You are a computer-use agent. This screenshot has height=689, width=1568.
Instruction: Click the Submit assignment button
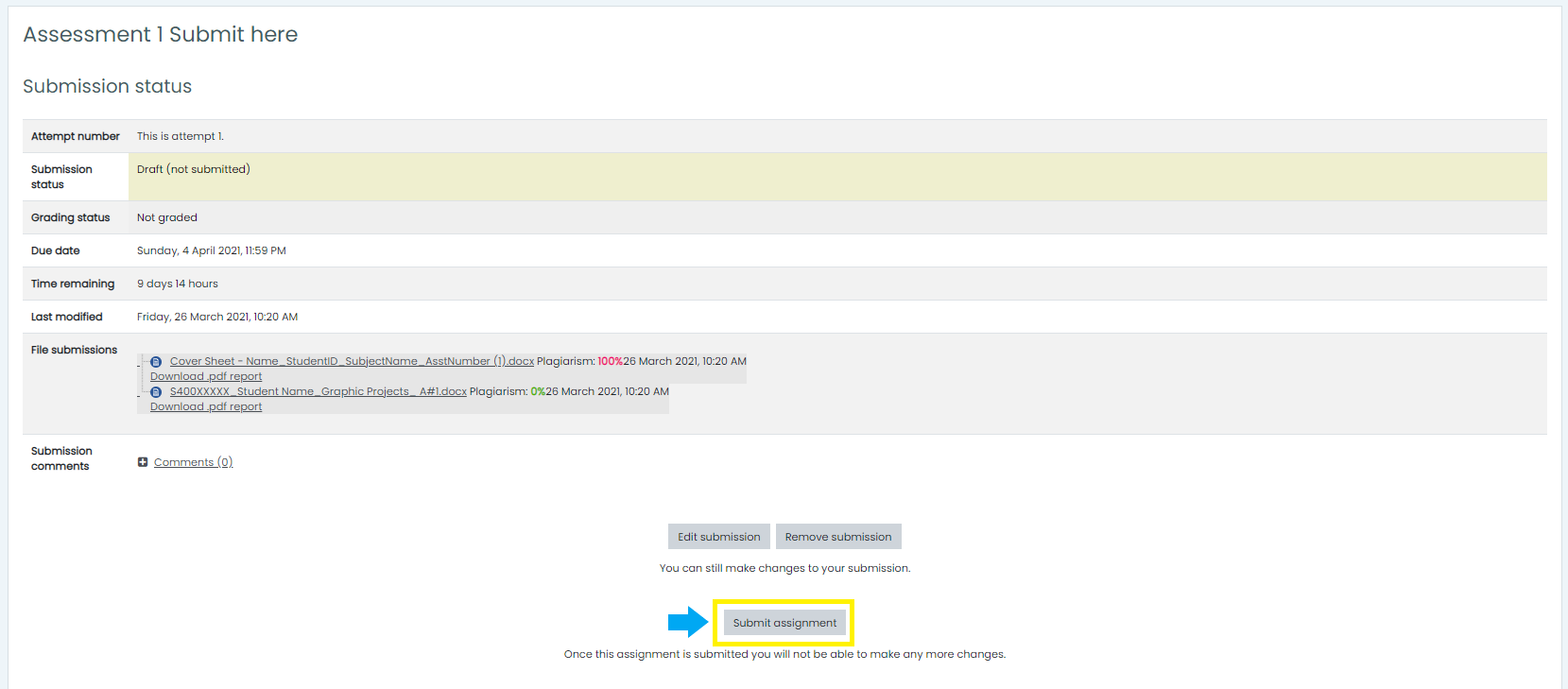[784, 623]
